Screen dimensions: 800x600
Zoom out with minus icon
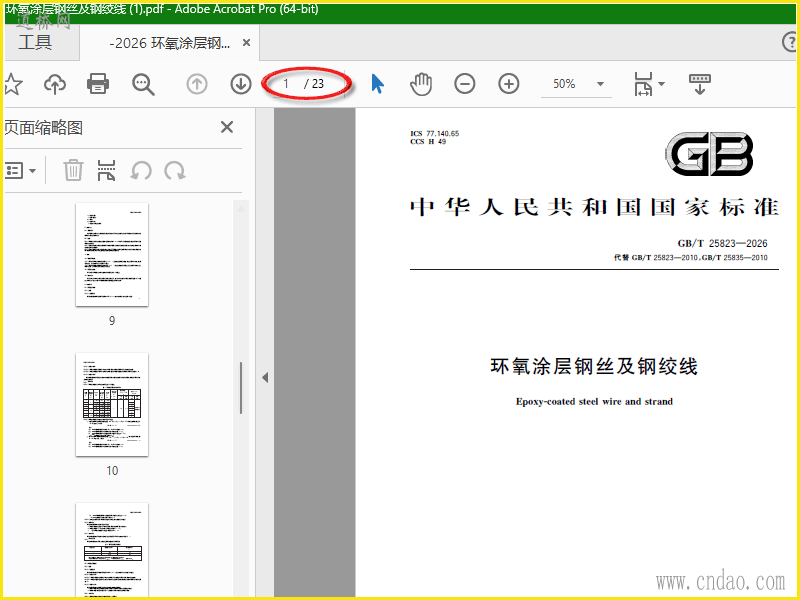point(465,84)
